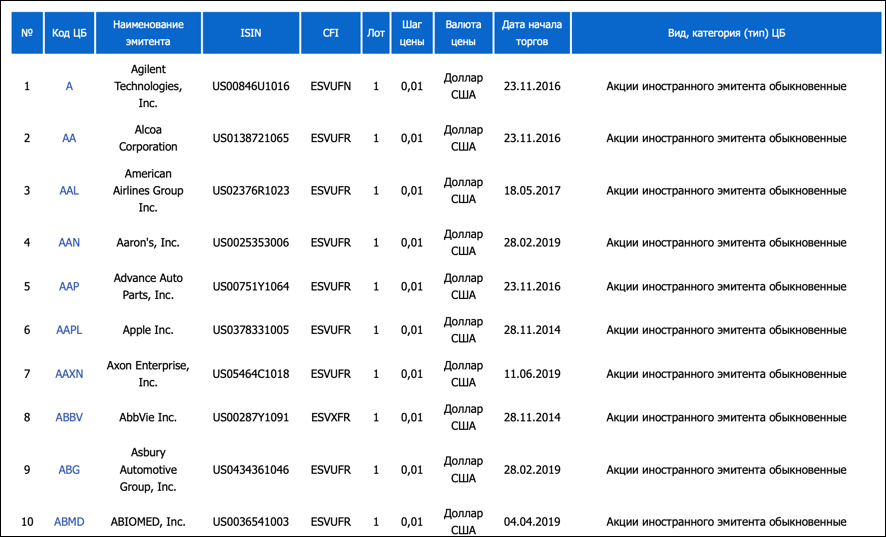Screen dimensions: 886x537
Task: Click the date 28.11.2014 in Apple row
Action: 532,330
